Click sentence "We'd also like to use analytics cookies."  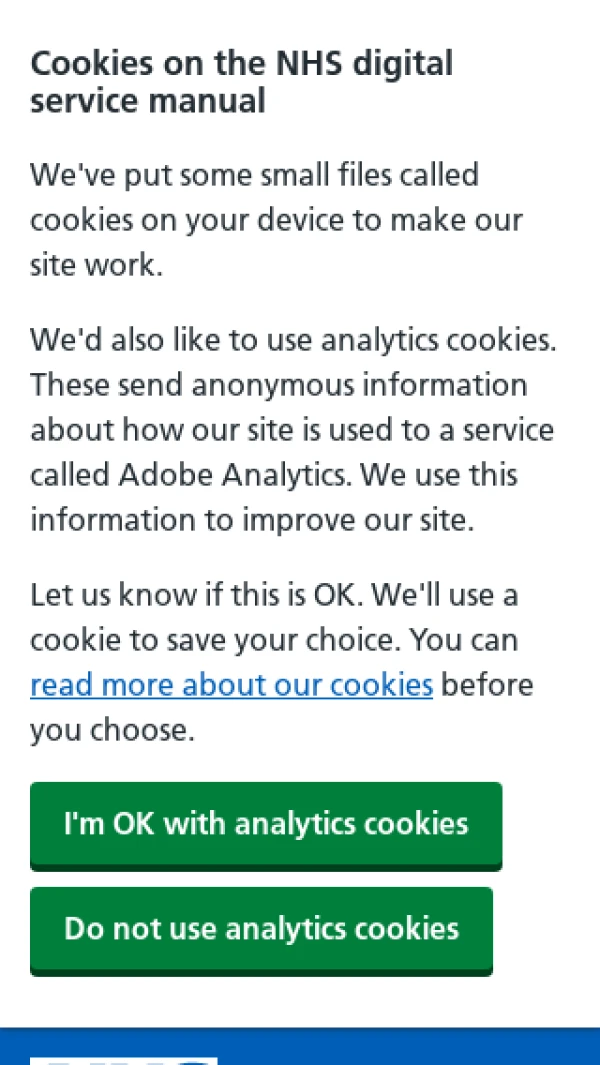click(293, 340)
